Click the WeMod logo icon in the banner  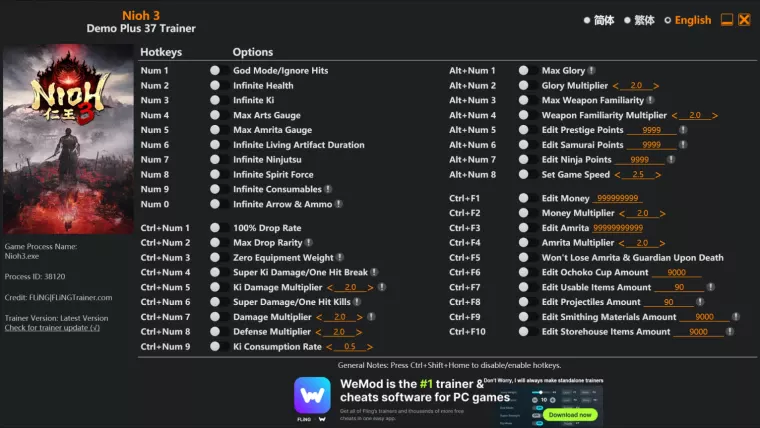coord(312,395)
